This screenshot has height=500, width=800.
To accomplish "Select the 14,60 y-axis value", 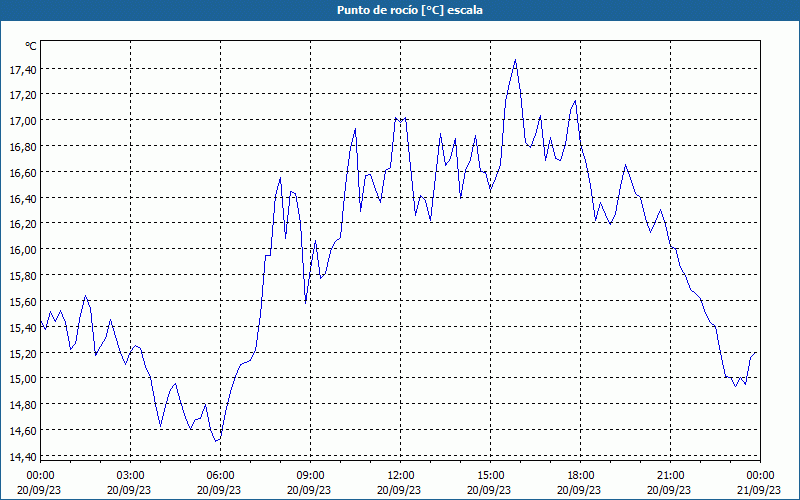I will pos(23,431).
